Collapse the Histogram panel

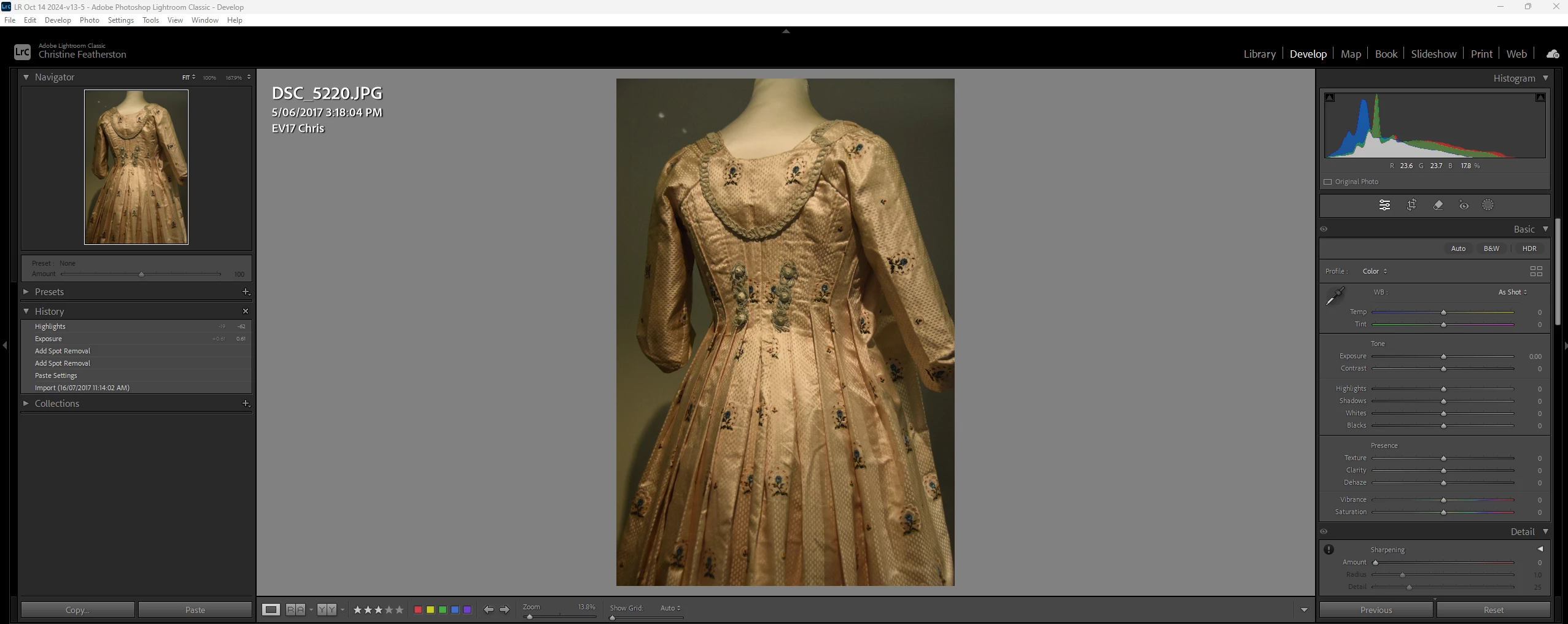click(x=1545, y=78)
